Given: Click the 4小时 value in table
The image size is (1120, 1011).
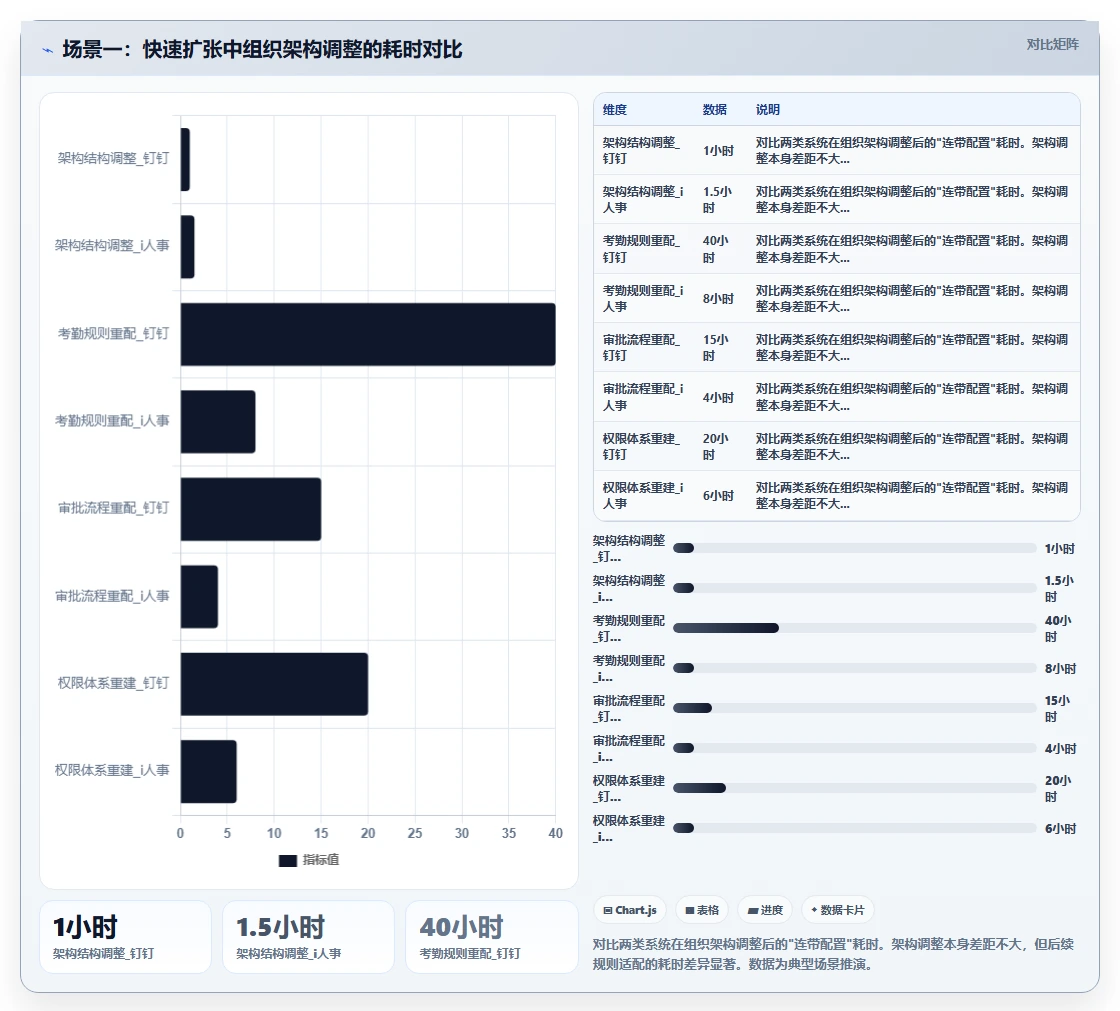Looking at the screenshot, I should (719, 397).
